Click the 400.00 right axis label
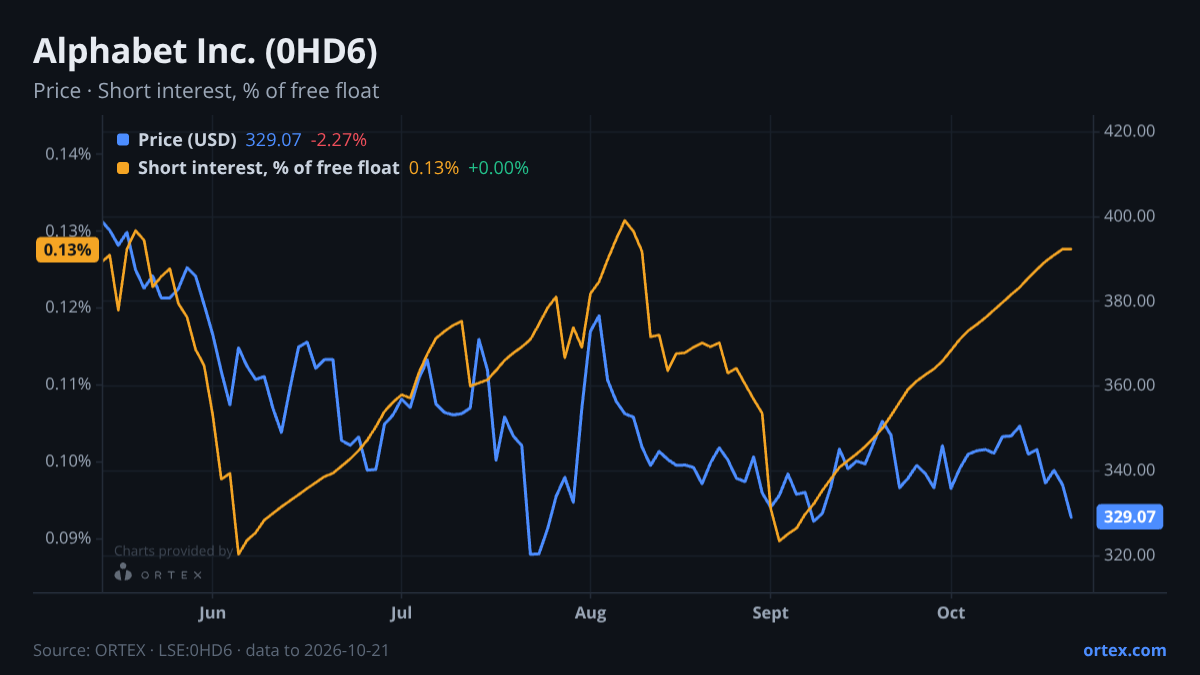 tap(1130, 216)
